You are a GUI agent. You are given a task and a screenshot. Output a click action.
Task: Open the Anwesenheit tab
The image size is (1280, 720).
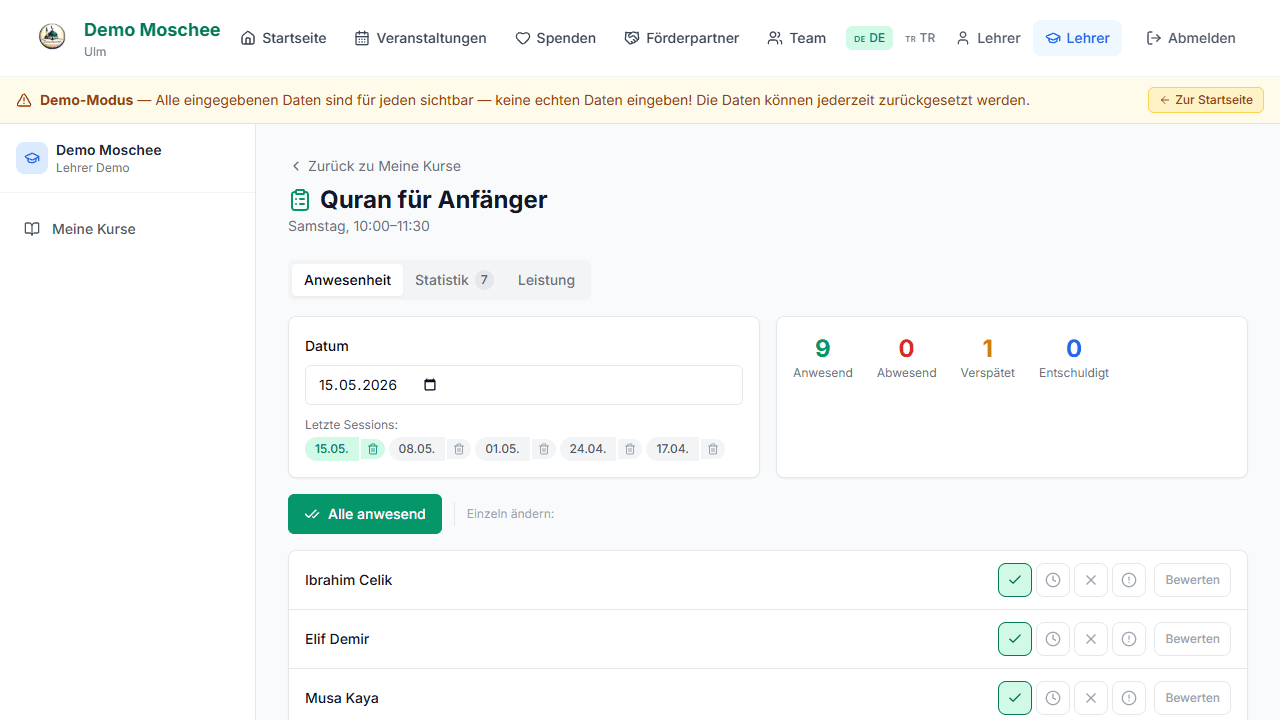point(347,280)
